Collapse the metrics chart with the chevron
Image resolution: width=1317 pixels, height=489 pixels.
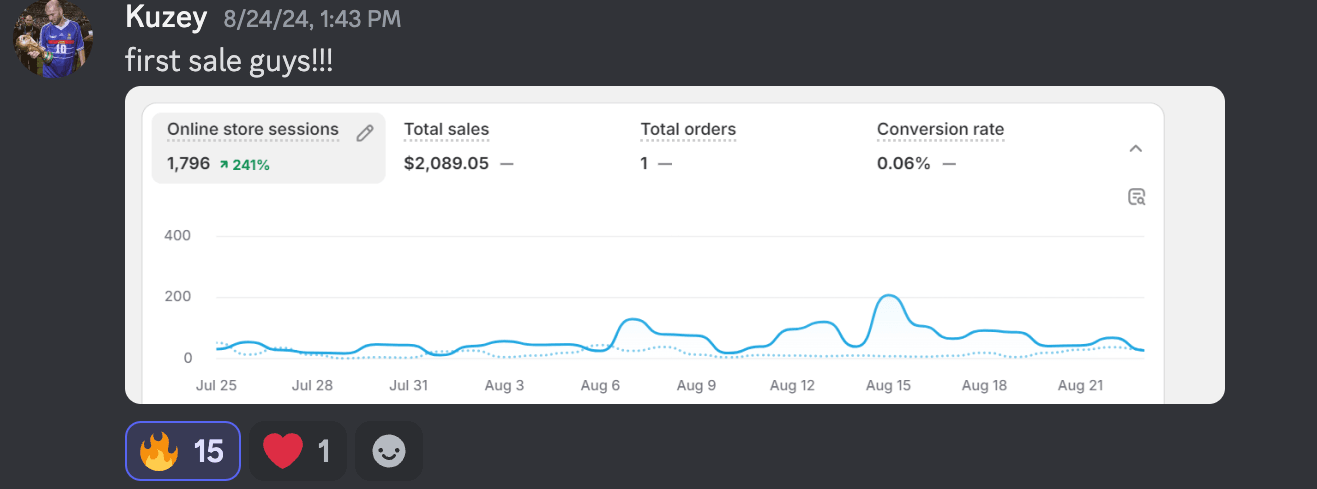pos(1136,148)
